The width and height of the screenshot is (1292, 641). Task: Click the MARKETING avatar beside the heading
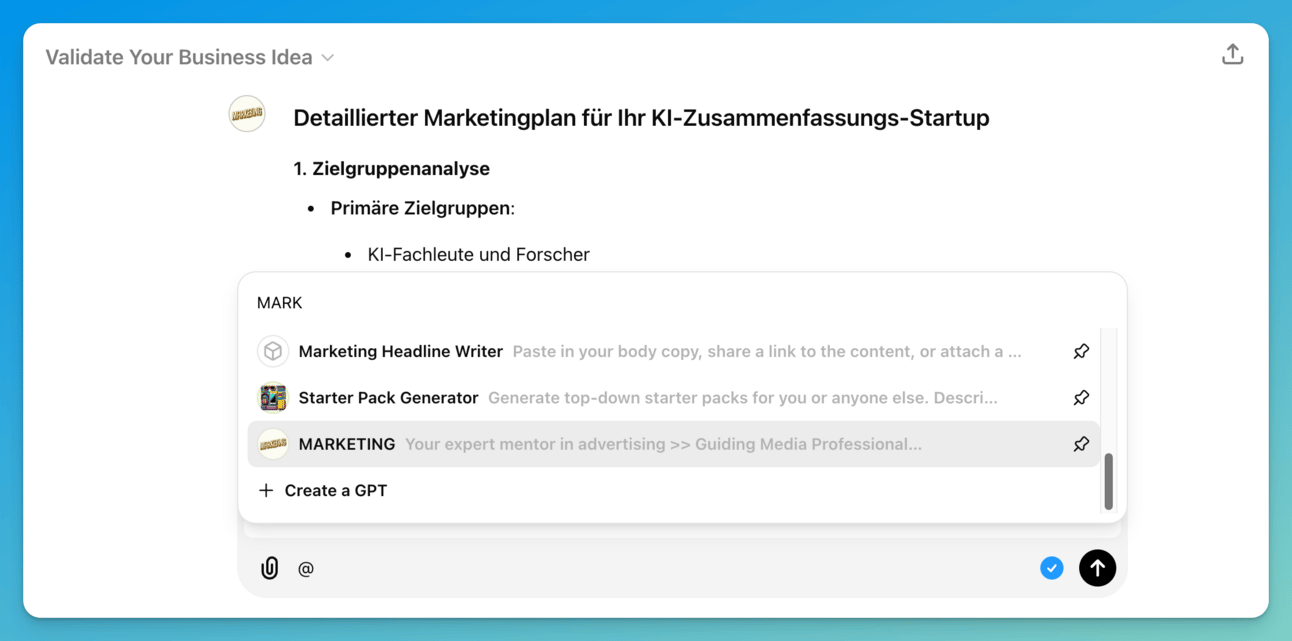pyautogui.click(x=247, y=114)
